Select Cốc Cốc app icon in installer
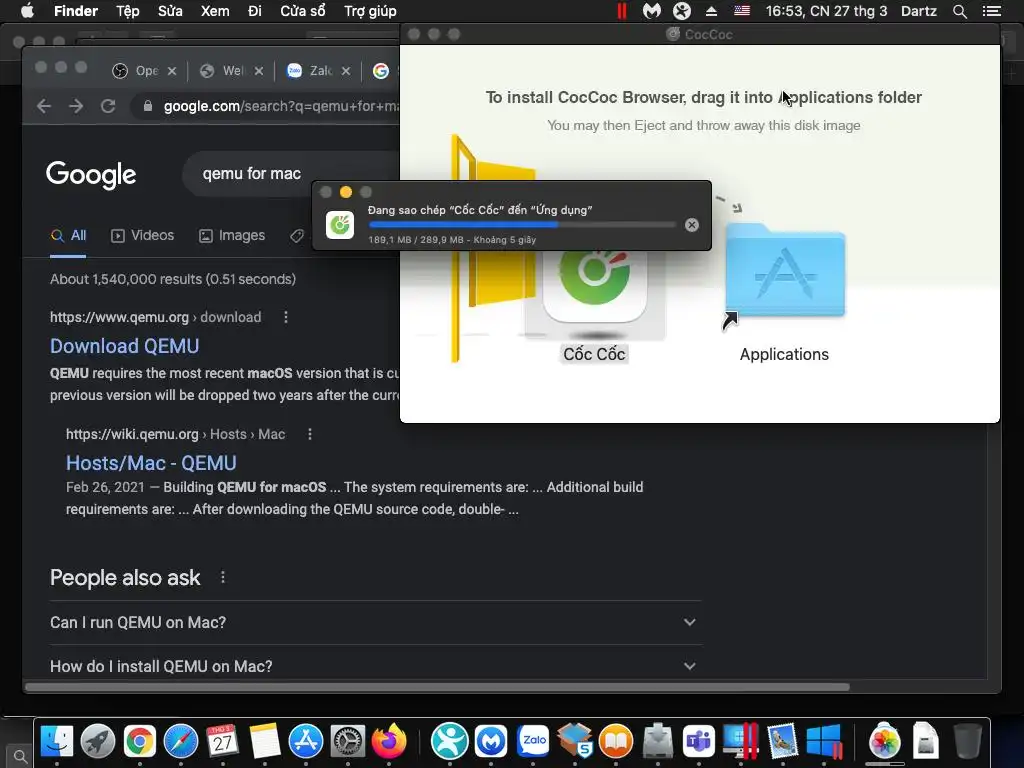 tap(594, 286)
